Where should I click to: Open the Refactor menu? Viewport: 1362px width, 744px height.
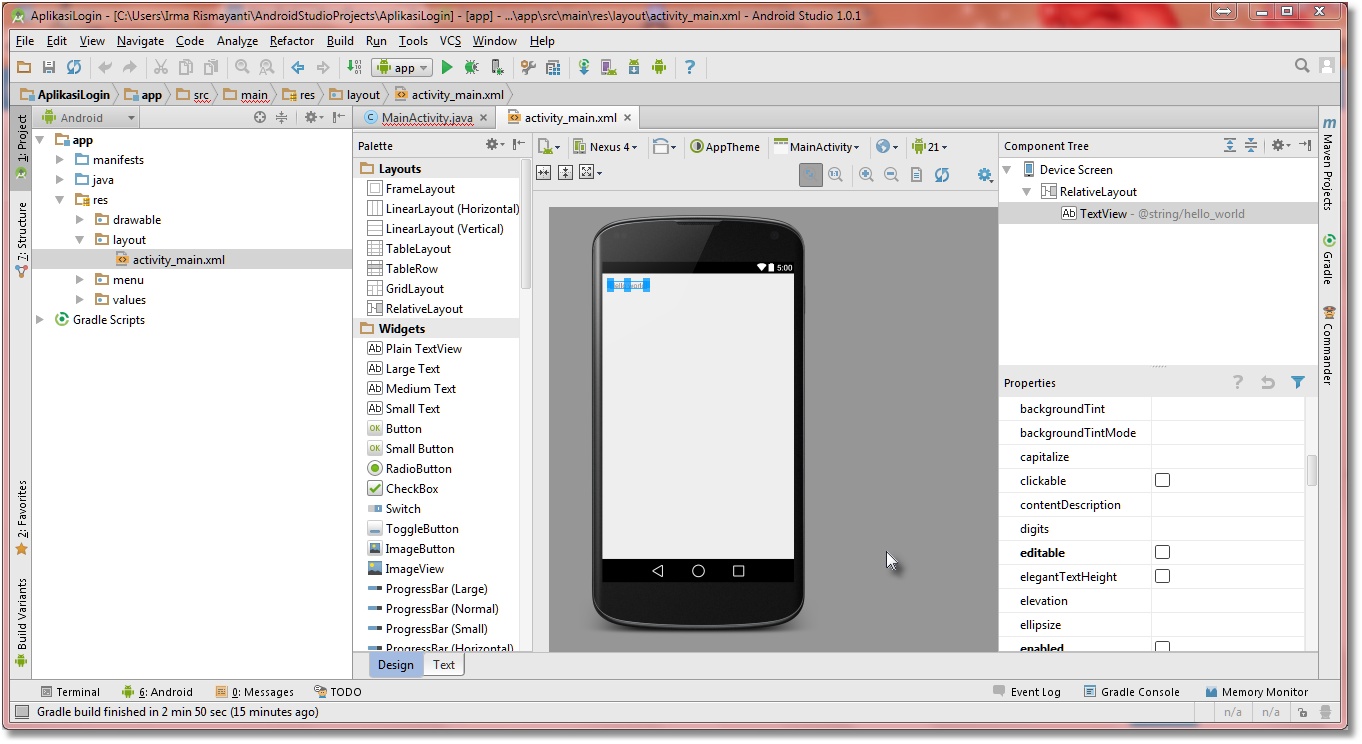pos(291,41)
